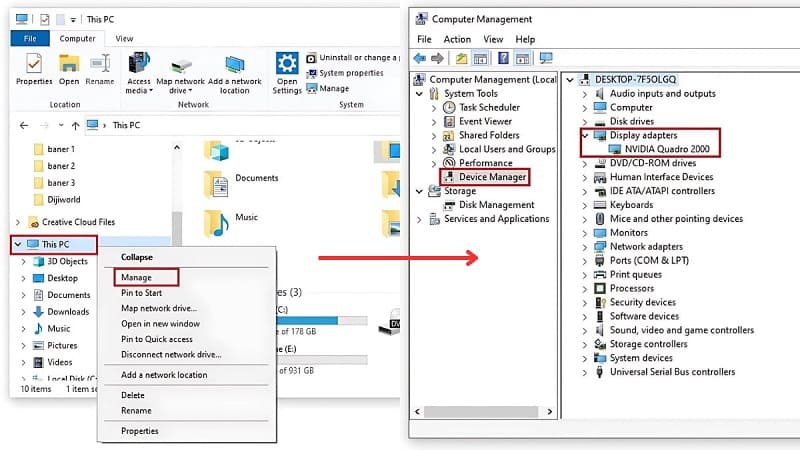
Task: Collapse the Display adapters category
Action: coord(585,135)
